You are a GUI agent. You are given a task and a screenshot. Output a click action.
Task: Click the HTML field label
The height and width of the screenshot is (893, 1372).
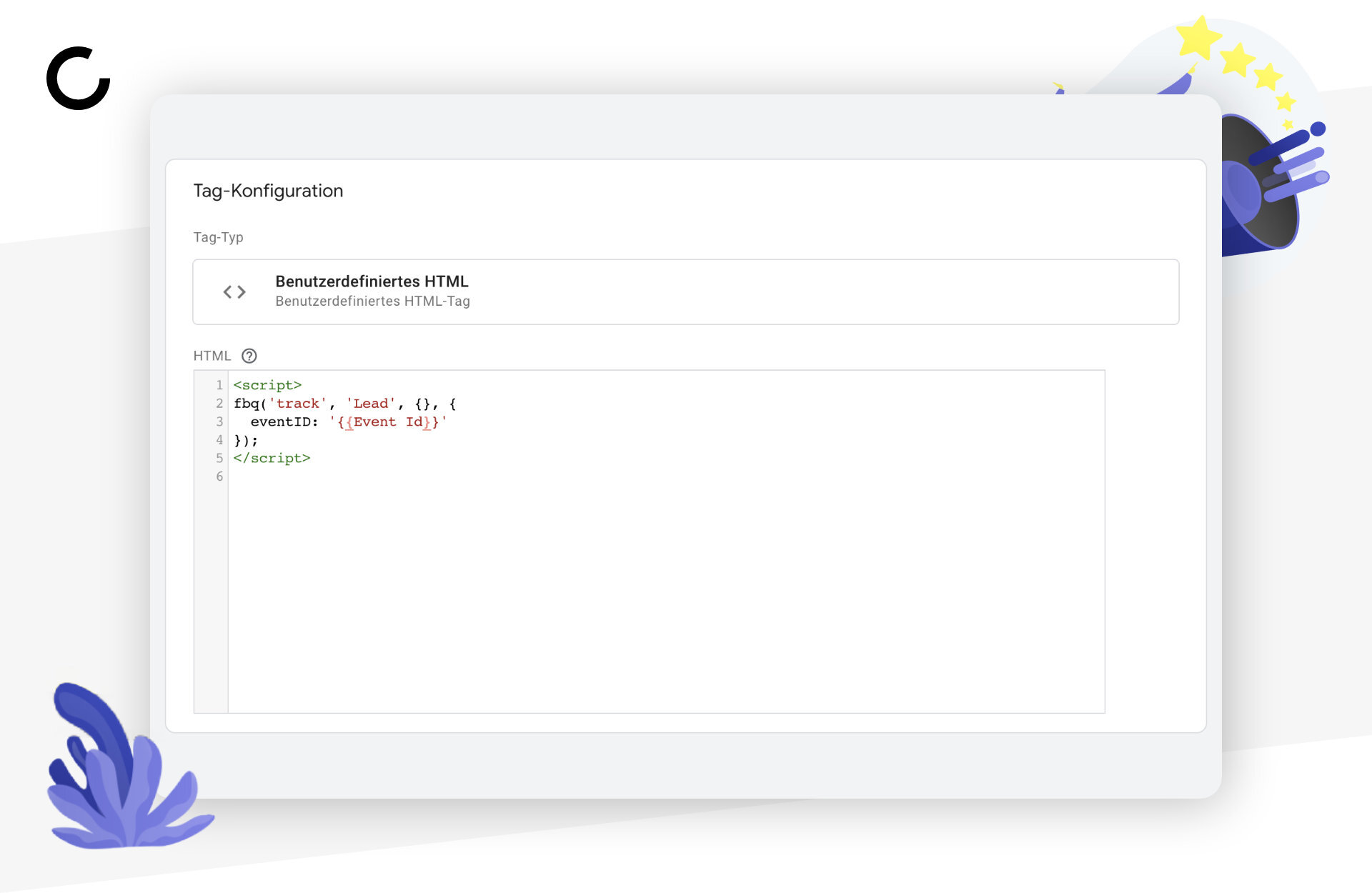(x=212, y=356)
